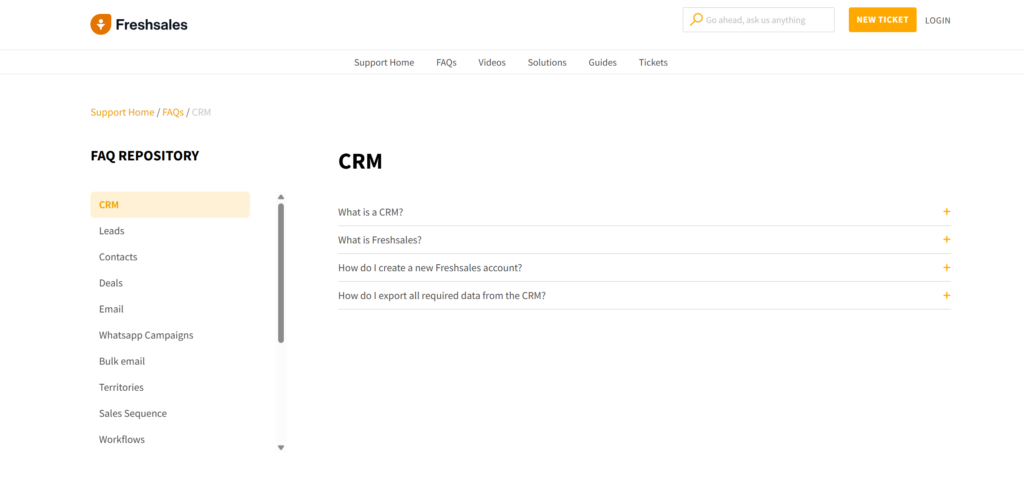Open the Videos navigation tab
The image size is (1024, 482).
click(491, 62)
